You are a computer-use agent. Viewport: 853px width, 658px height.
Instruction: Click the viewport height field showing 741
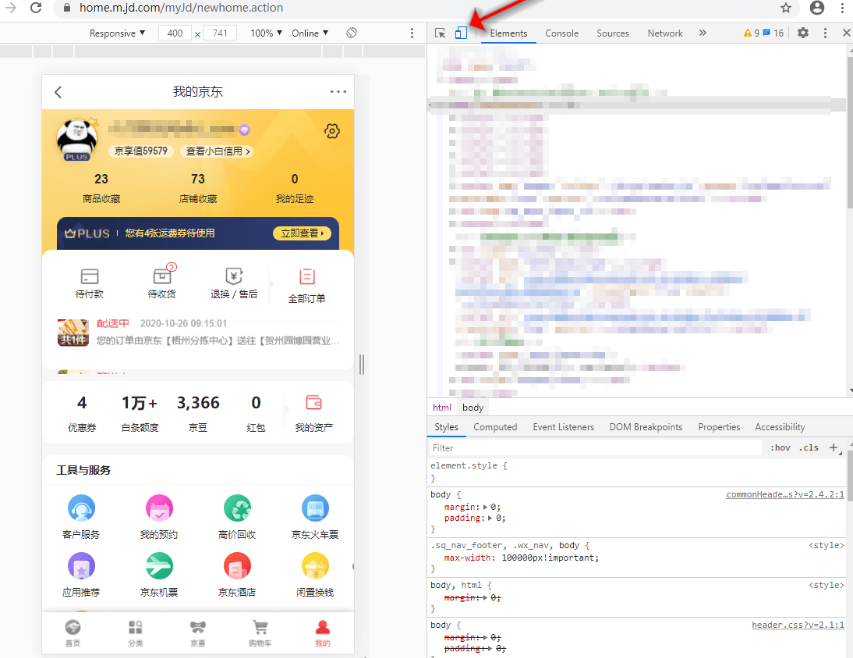pyautogui.click(x=220, y=33)
